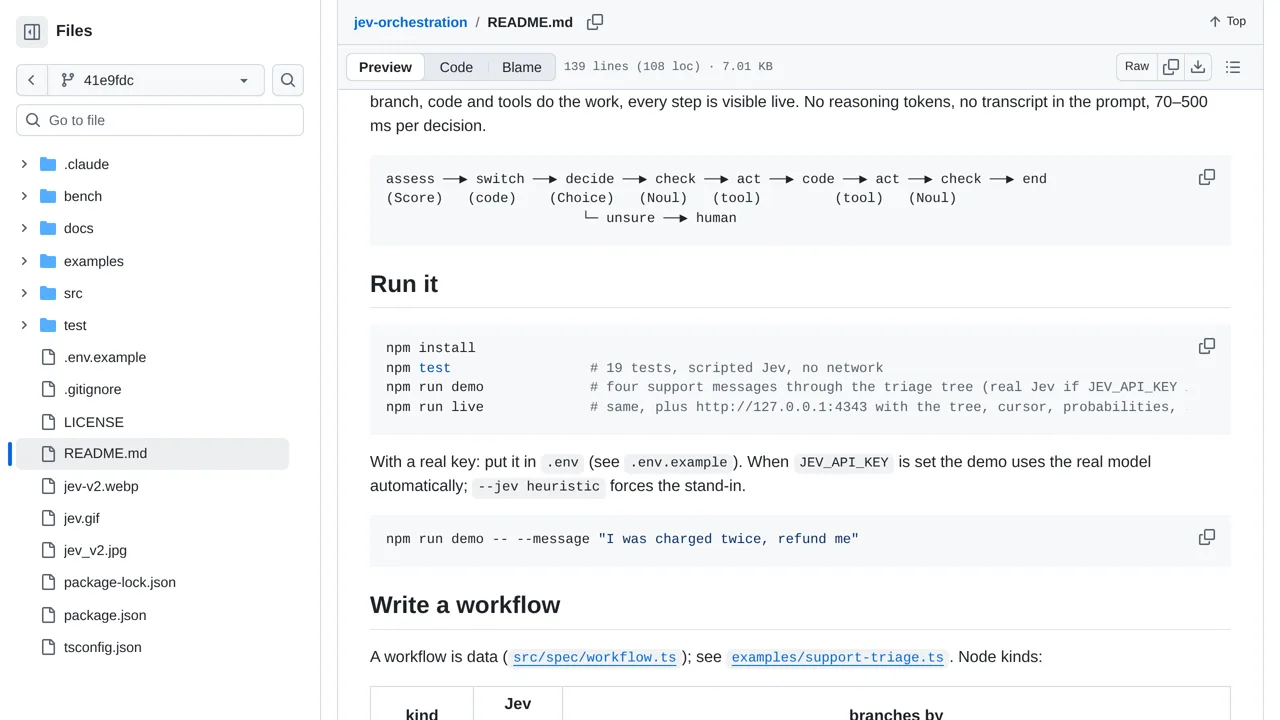Open the document outline icon
1280x720 pixels.
click(x=1233, y=67)
